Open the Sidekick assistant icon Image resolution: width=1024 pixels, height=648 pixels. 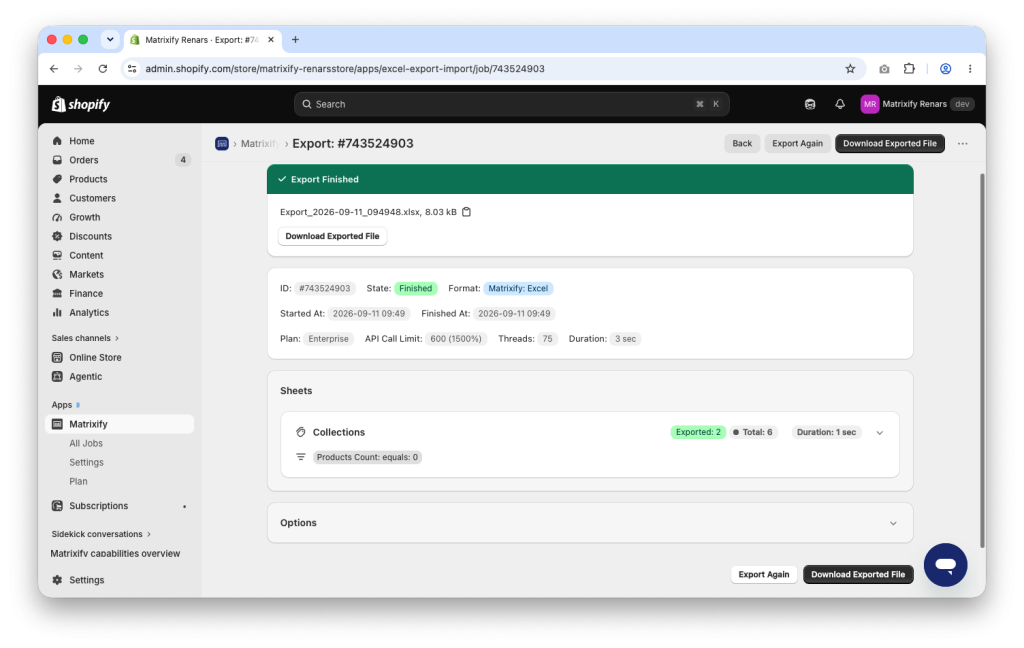click(810, 105)
